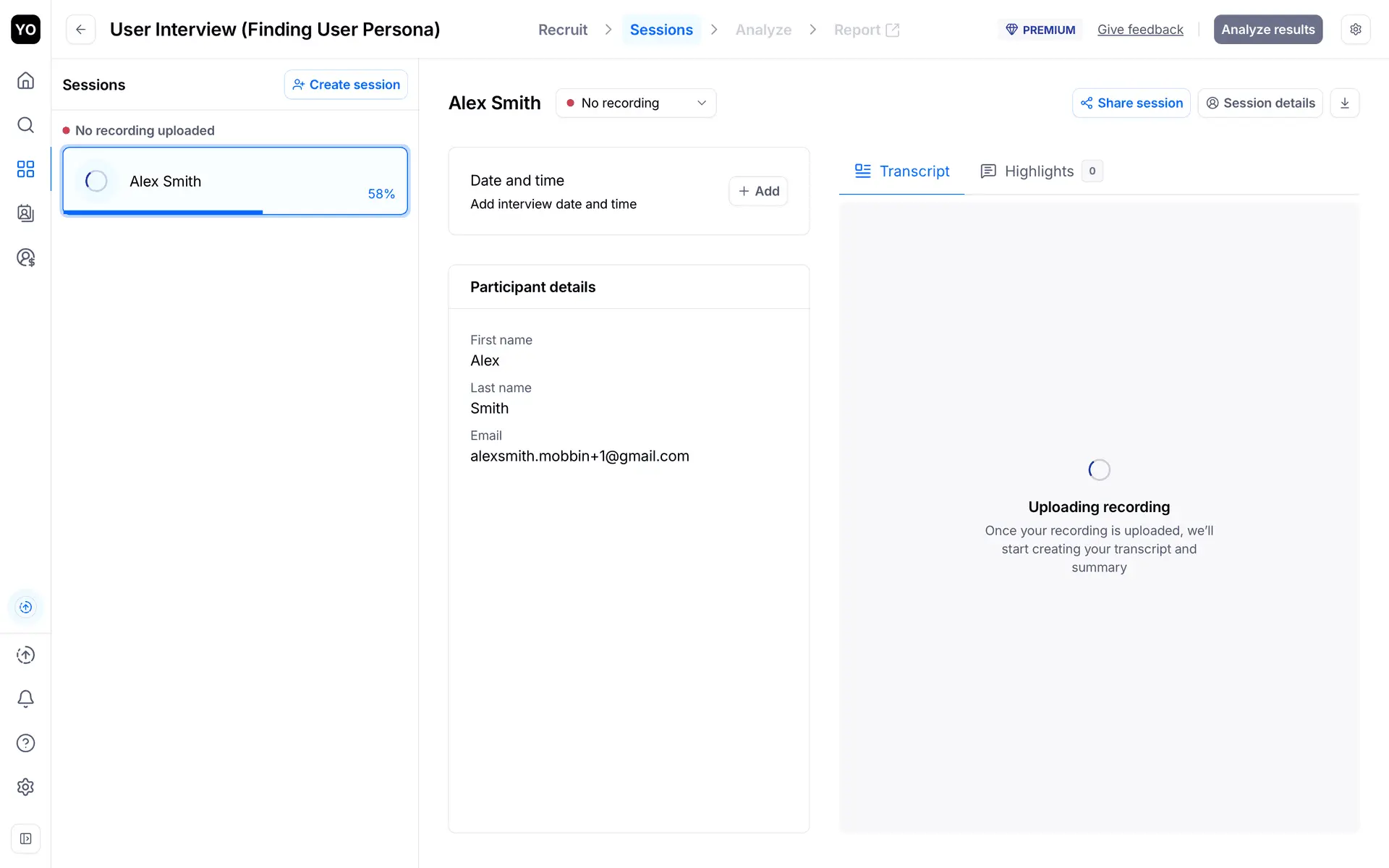Screen dimensions: 1389x868
Task: Open the Search icon in sidebar
Action: coord(25,124)
